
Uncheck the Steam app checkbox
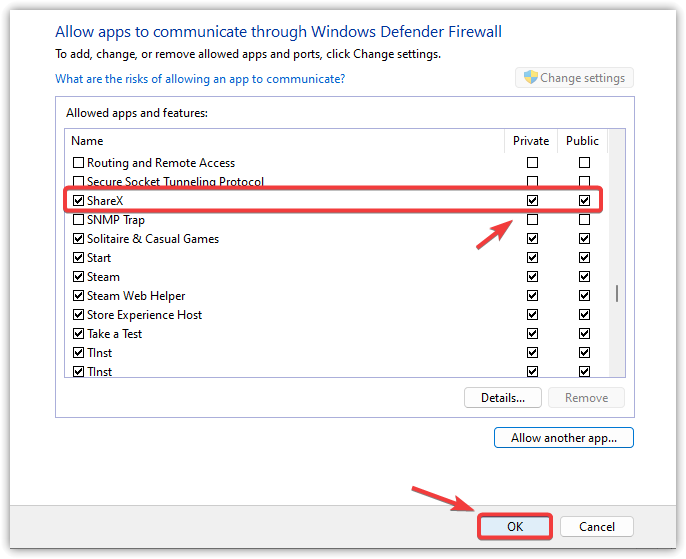tap(79, 277)
